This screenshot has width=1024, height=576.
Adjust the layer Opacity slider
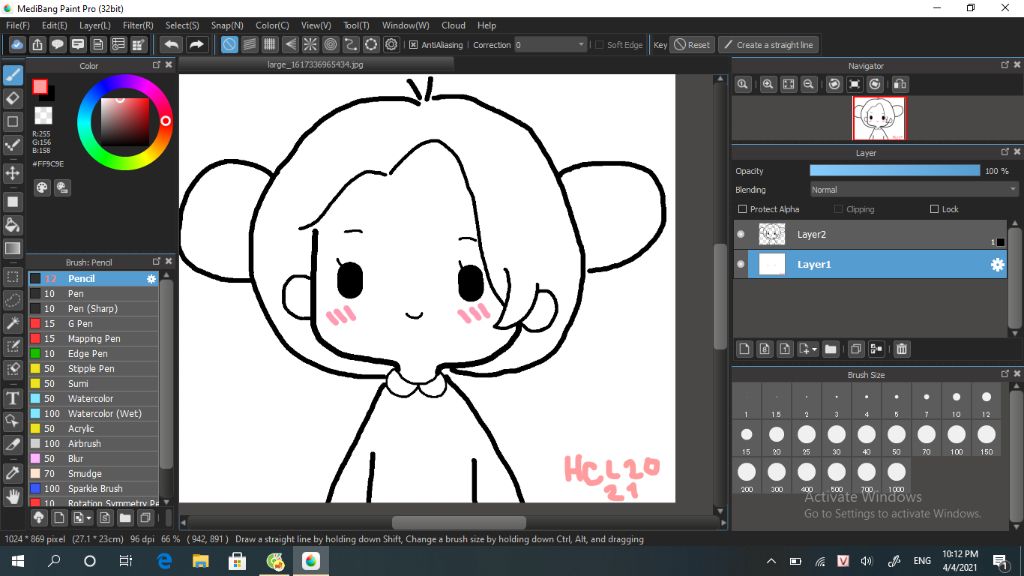click(895, 170)
